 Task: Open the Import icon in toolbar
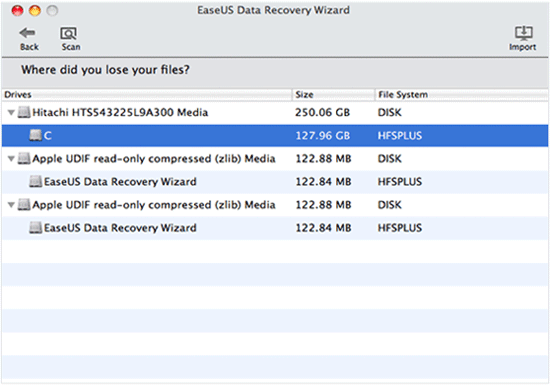523,33
